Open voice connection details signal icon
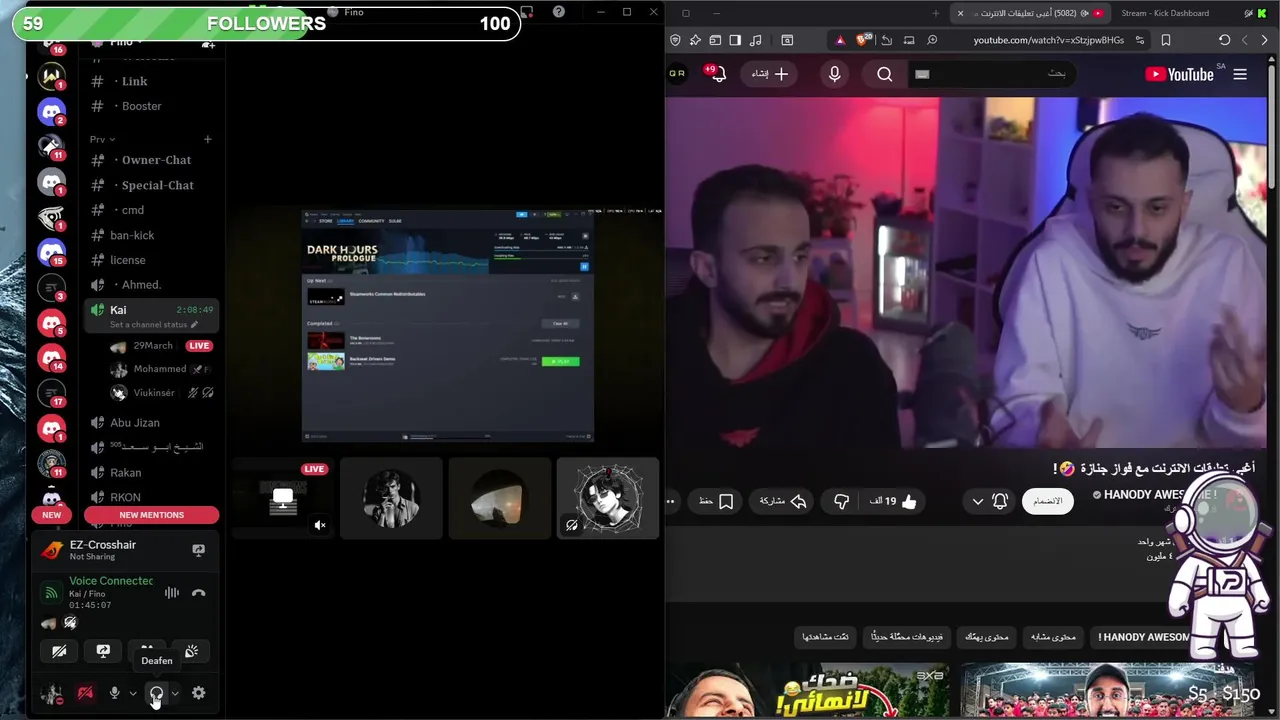Screen dimensions: 1280x720 click(52, 593)
